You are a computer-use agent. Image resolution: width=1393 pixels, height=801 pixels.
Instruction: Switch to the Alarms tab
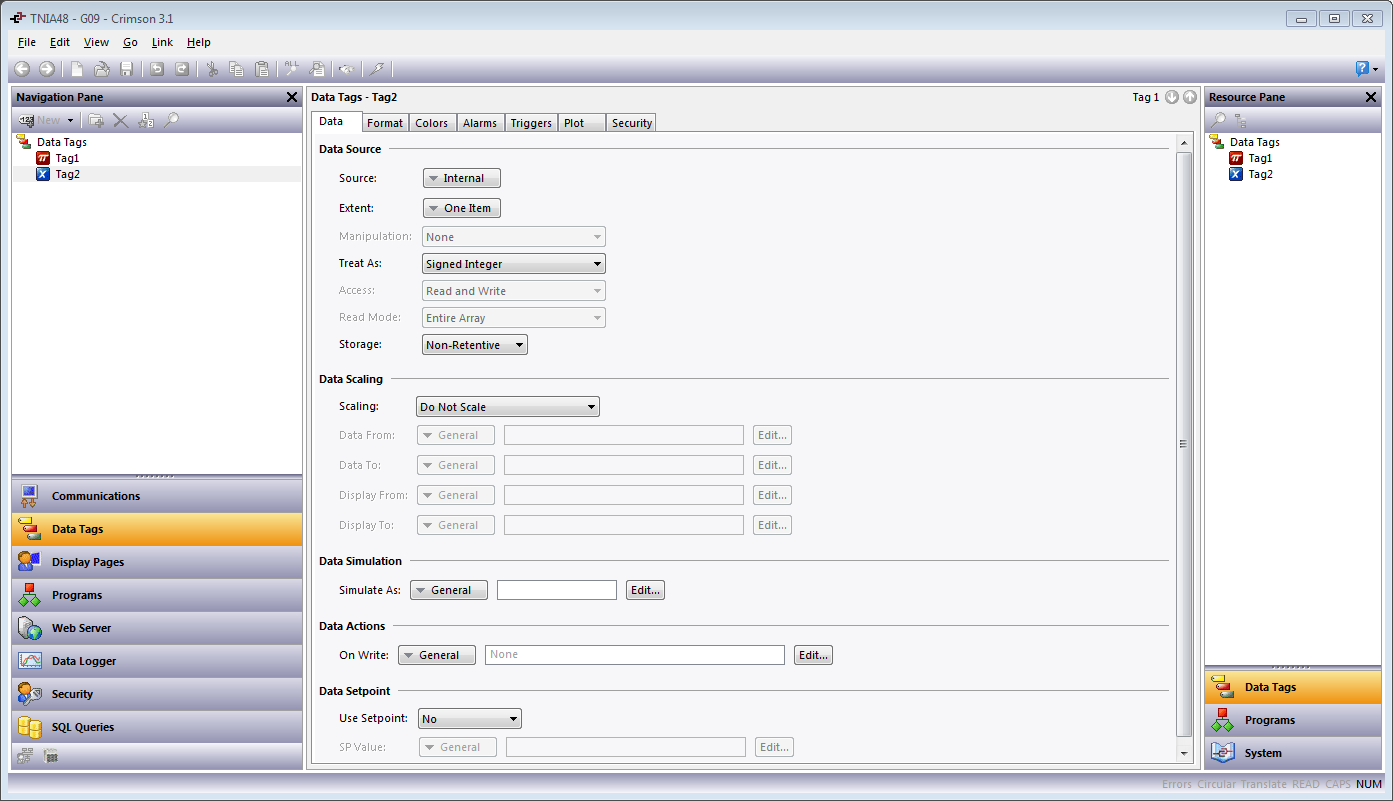click(x=480, y=123)
